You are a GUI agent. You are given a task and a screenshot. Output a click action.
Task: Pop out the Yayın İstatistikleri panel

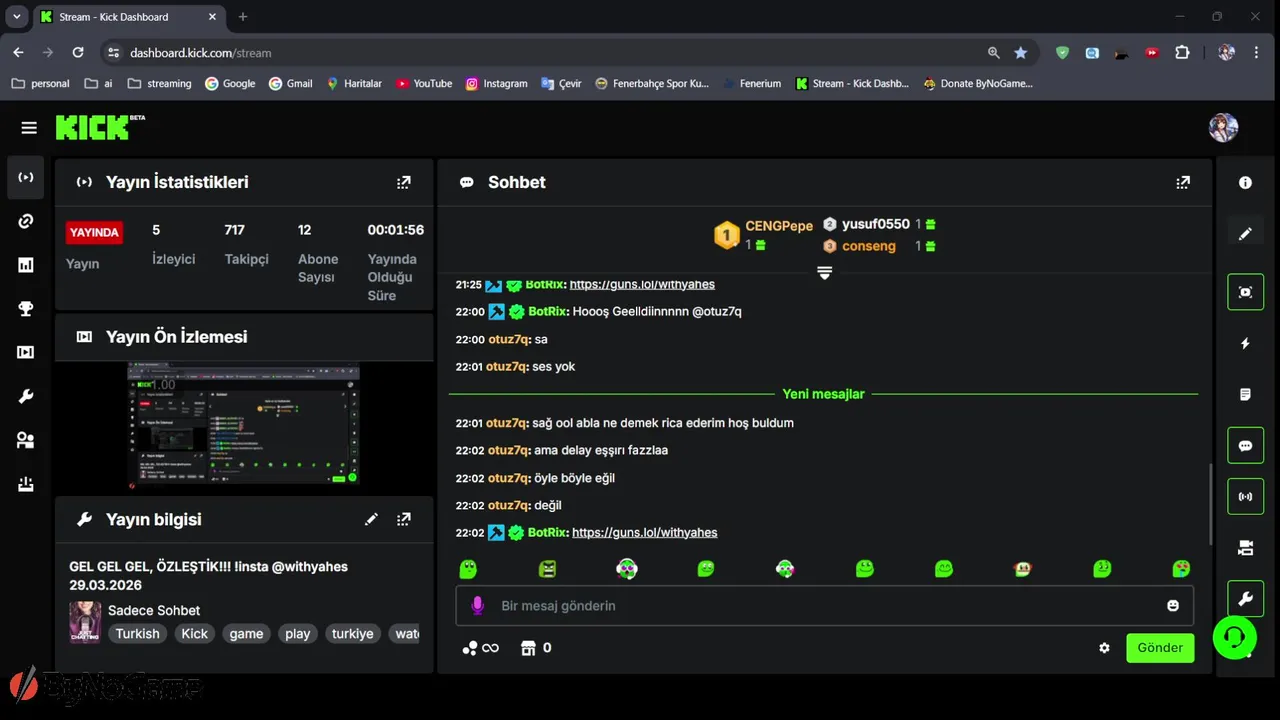(403, 182)
